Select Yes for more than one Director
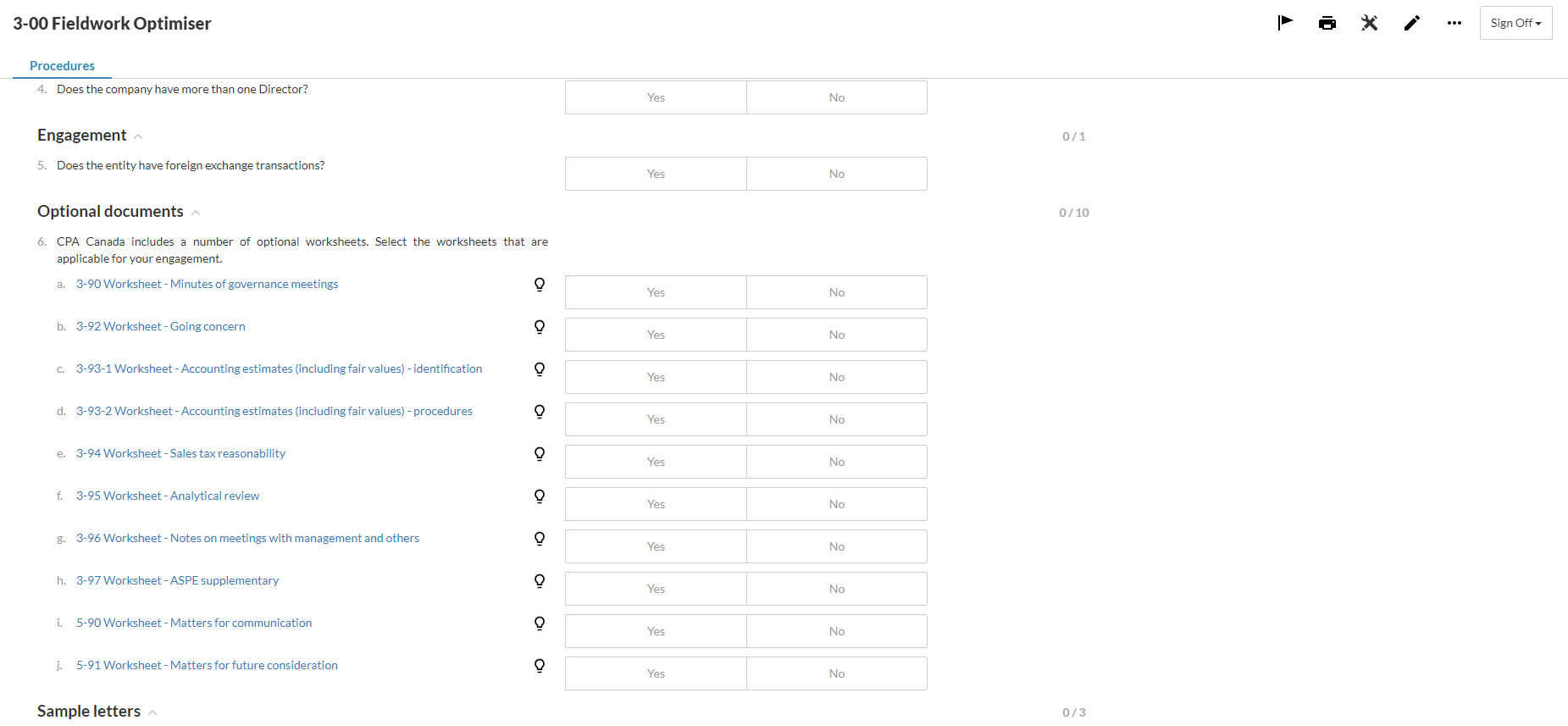 coord(656,97)
